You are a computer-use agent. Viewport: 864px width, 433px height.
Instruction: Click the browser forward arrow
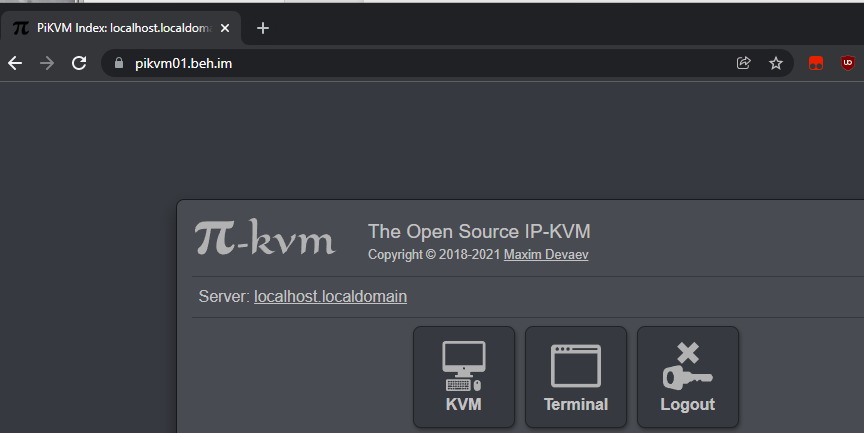[46, 63]
